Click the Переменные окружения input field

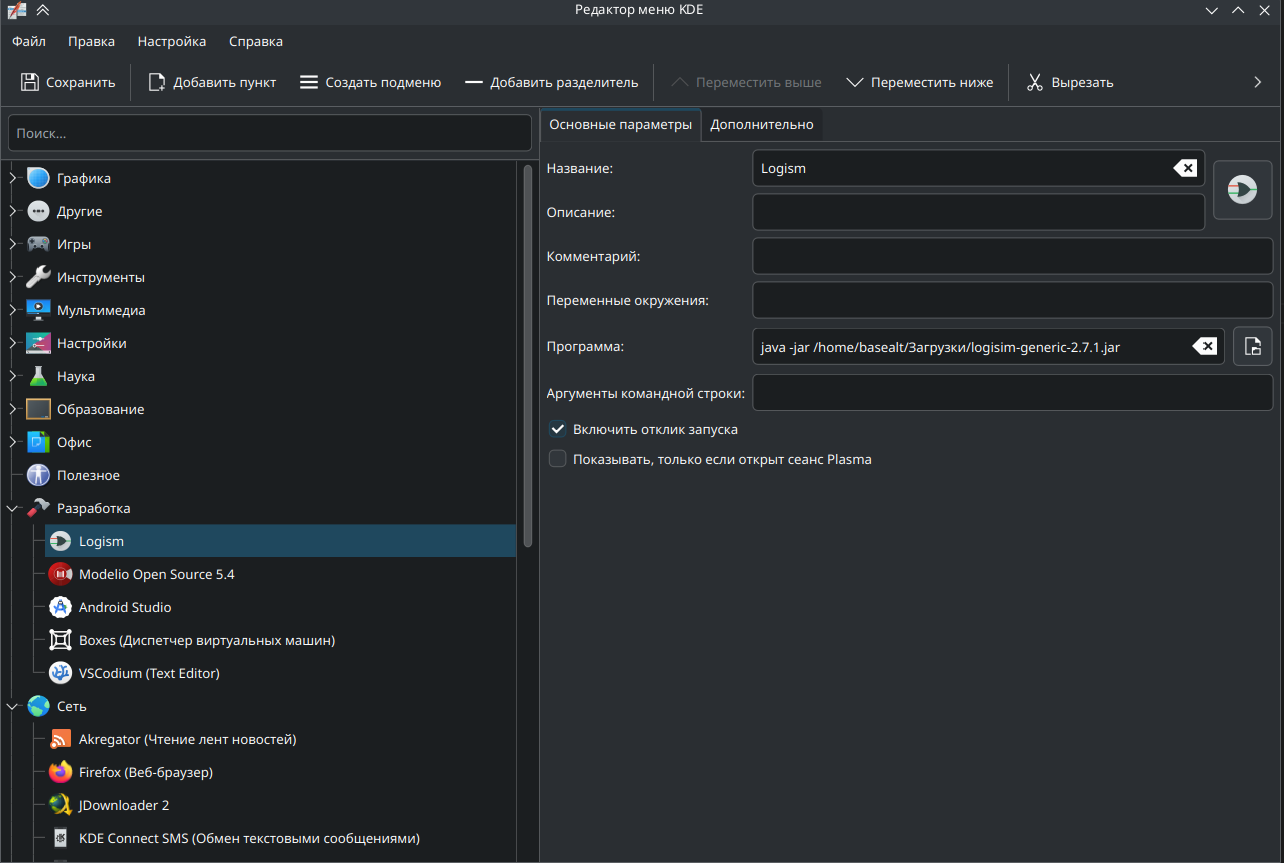[x=1013, y=300]
